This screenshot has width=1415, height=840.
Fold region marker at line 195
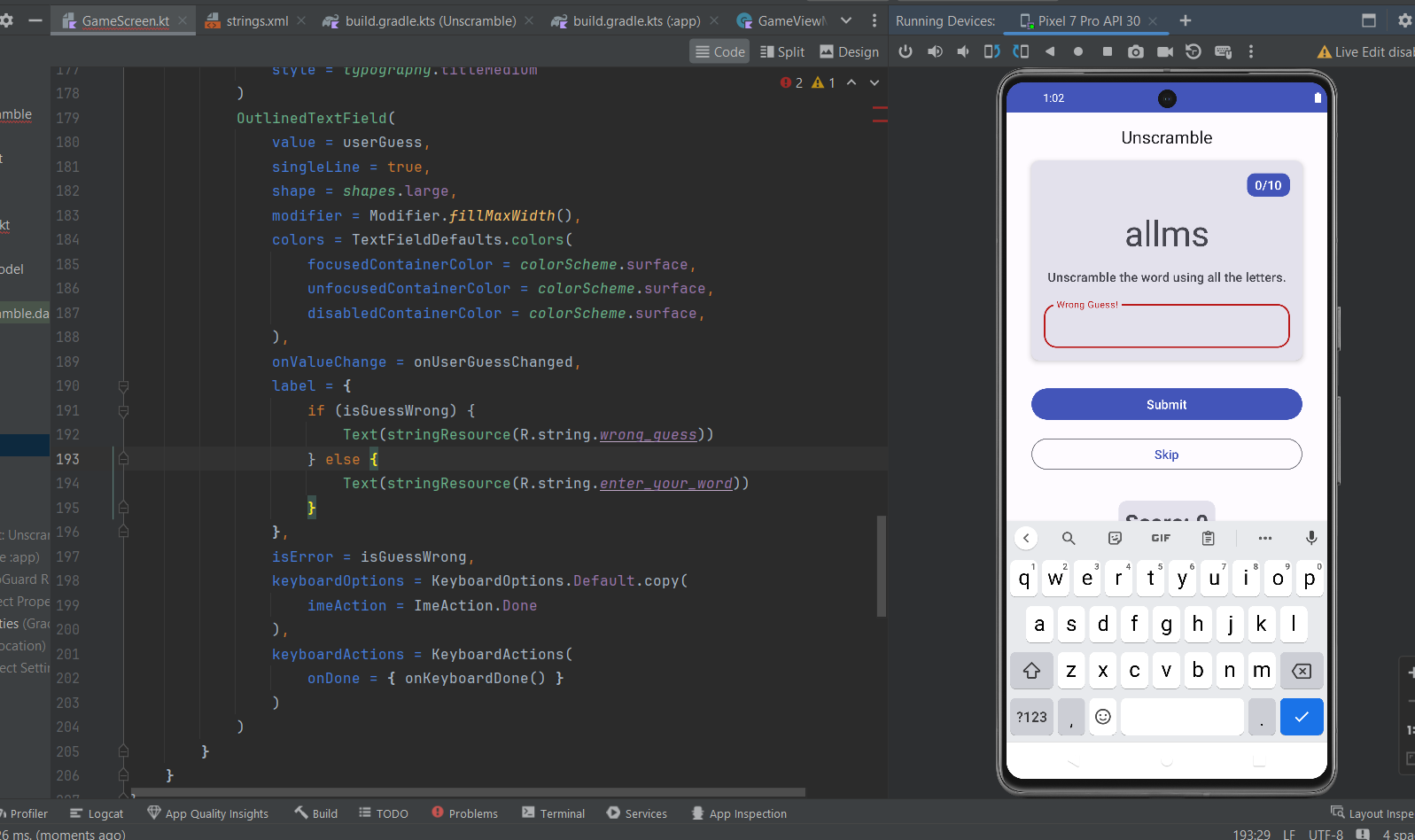pos(123,508)
